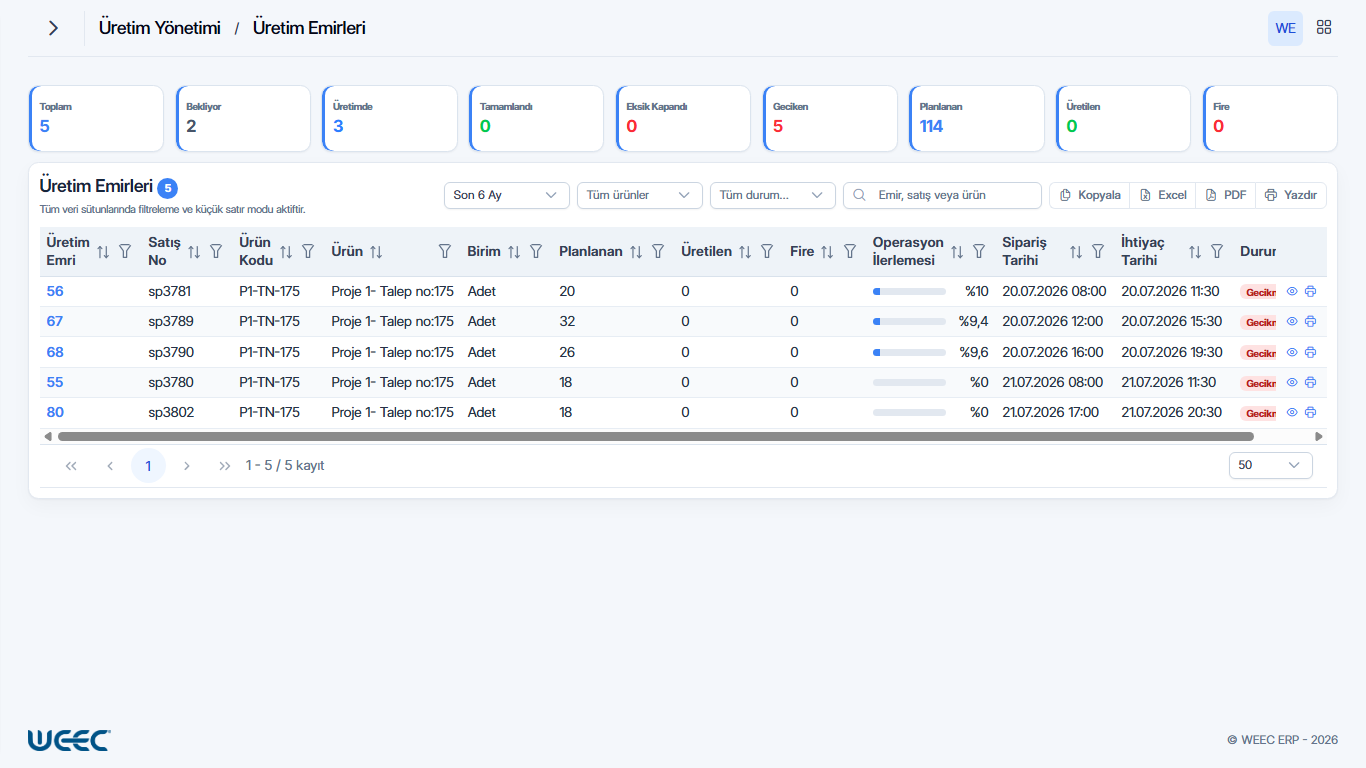Open the Tüm ürünler product filter dropdown

639,195
